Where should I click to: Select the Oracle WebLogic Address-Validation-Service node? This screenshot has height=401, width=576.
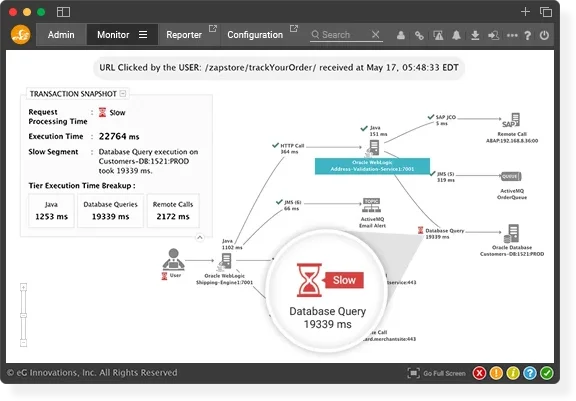(x=372, y=166)
